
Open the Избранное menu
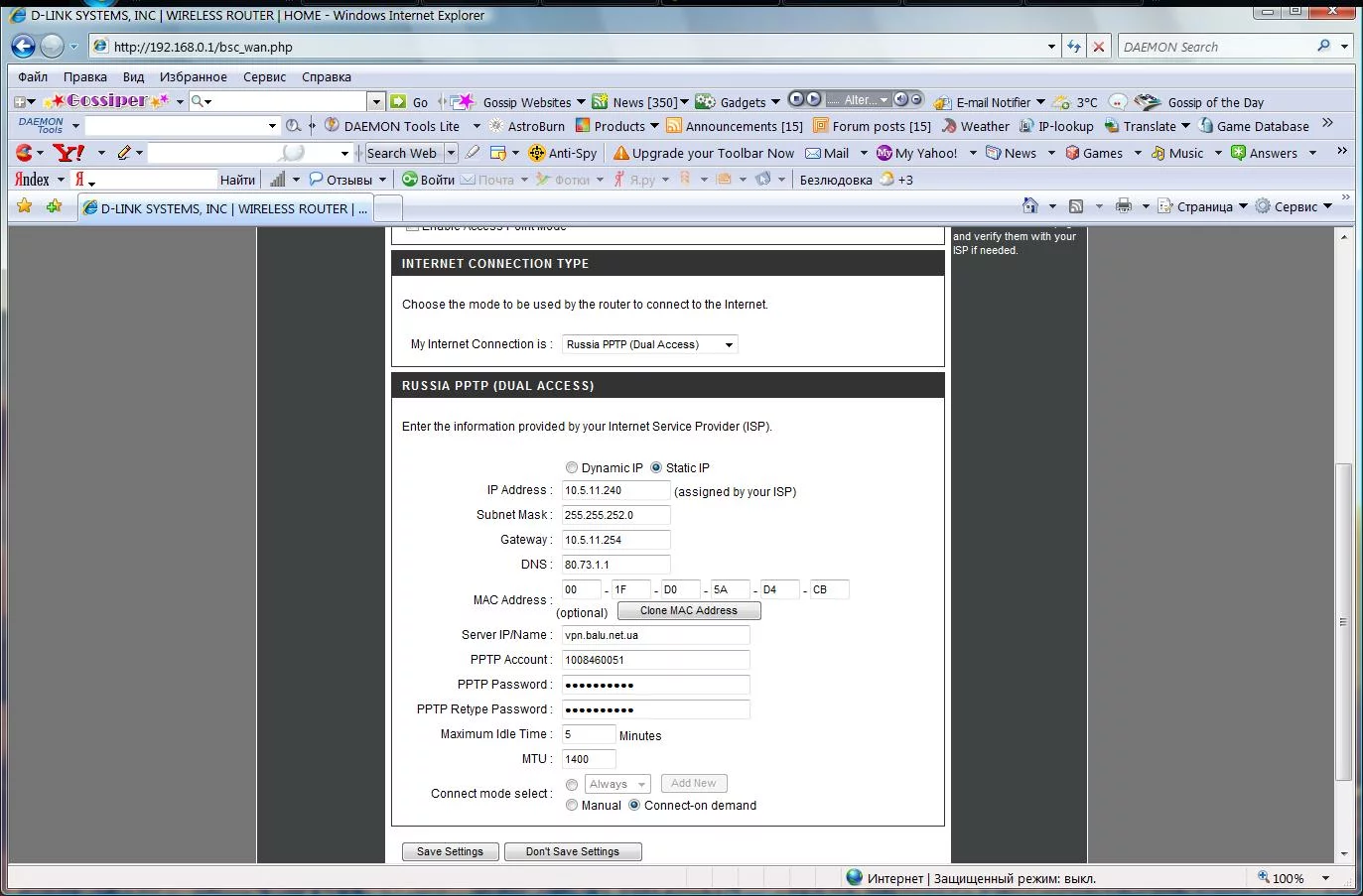click(x=193, y=76)
